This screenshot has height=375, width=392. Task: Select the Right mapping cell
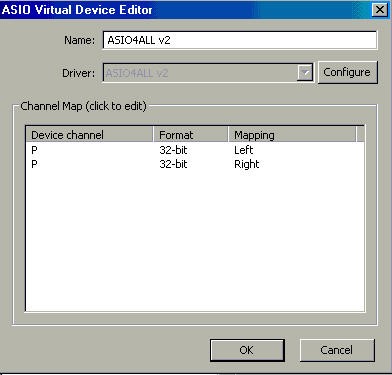247,164
